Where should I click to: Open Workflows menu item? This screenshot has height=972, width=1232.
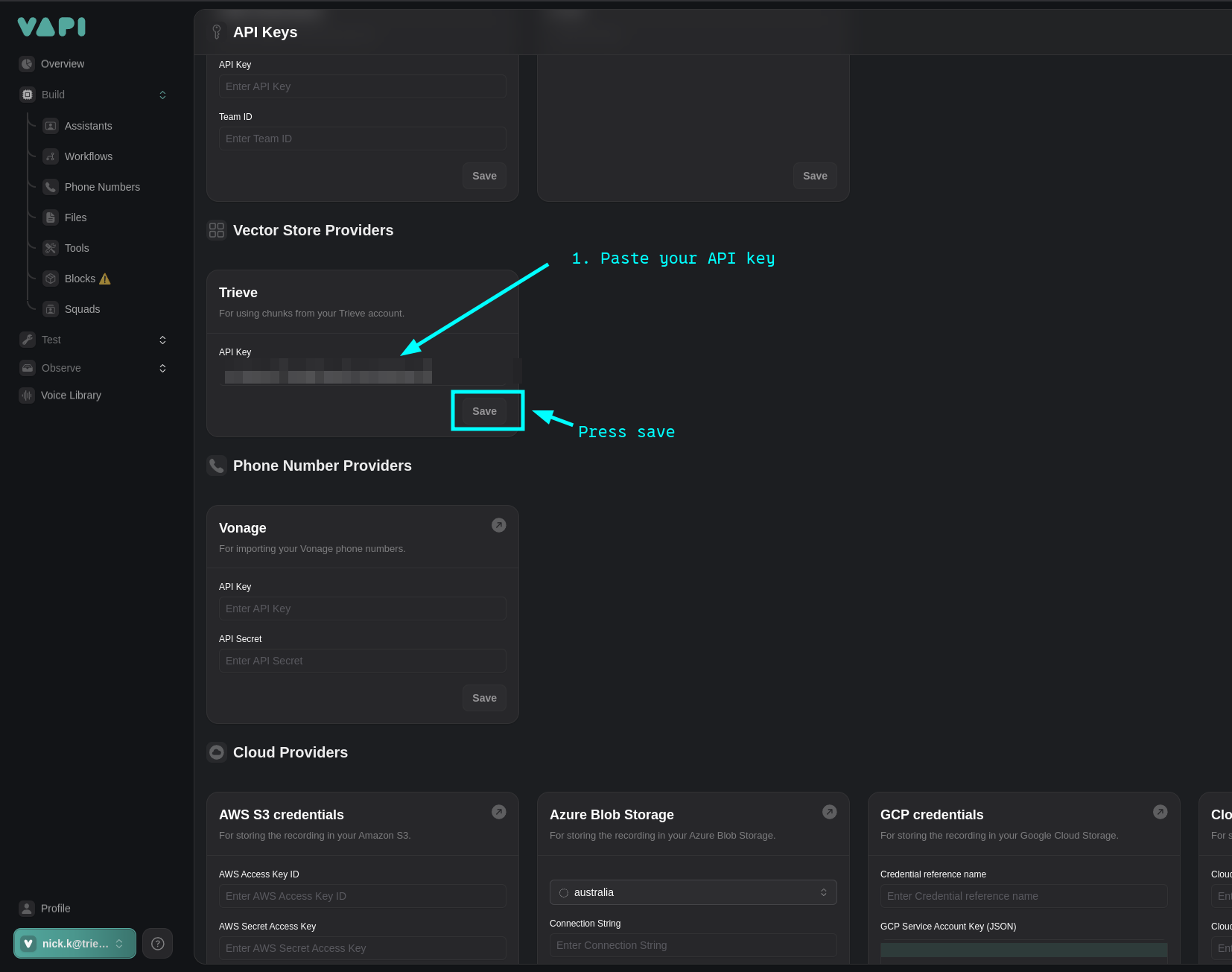click(89, 156)
